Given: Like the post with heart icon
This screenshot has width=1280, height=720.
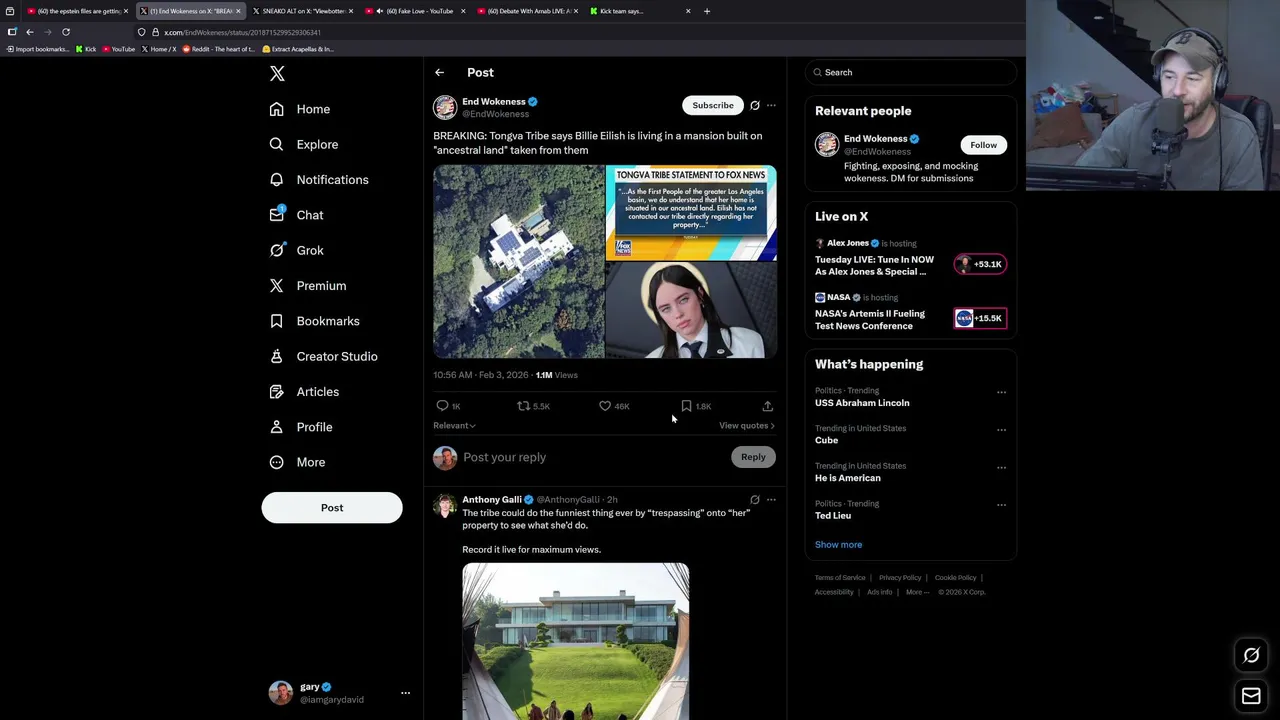Looking at the screenshot, I should 614,406.
